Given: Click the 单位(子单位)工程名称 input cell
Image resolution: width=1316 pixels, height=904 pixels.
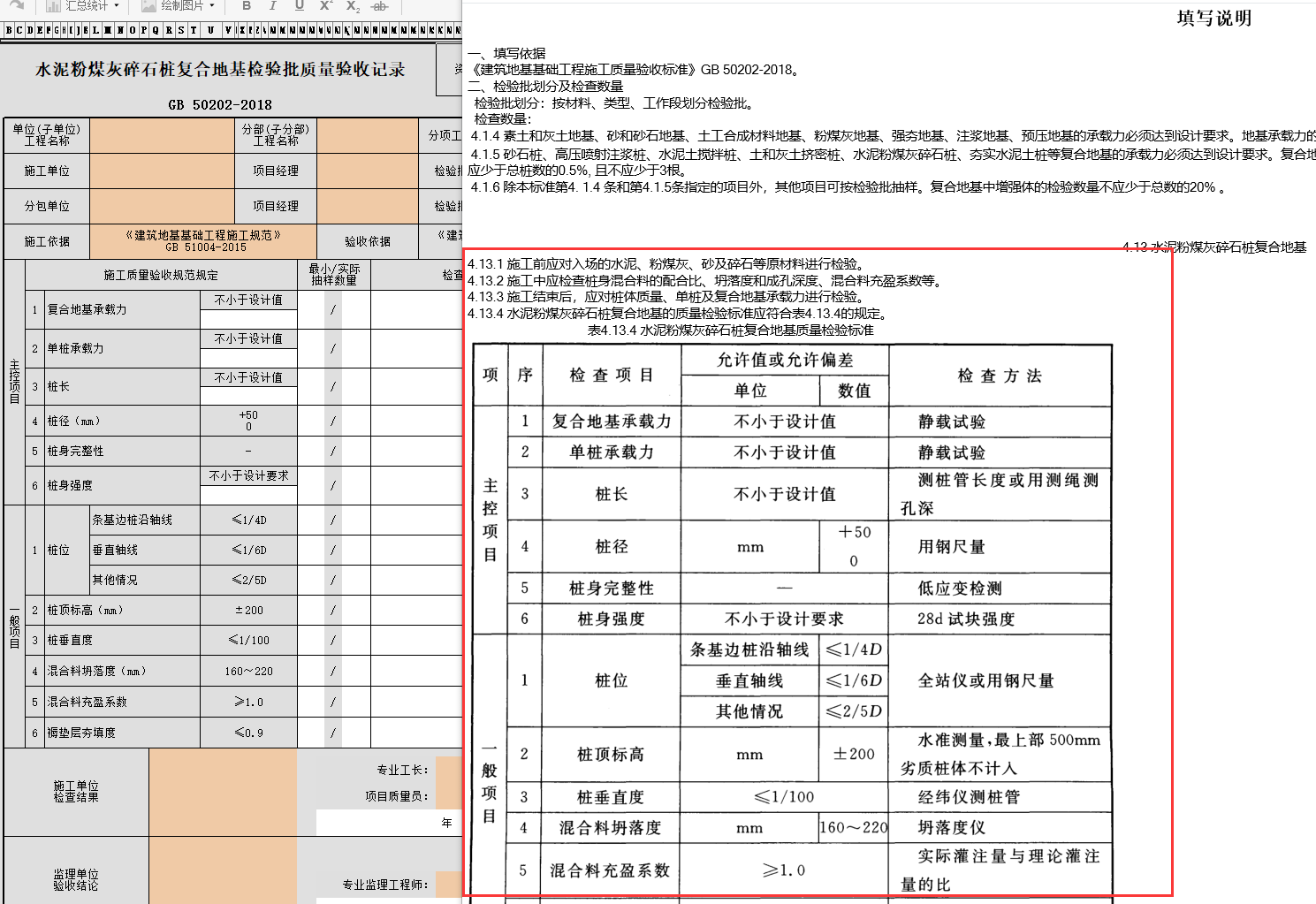Looking at the screenshot, I should (x=162, y=135).
